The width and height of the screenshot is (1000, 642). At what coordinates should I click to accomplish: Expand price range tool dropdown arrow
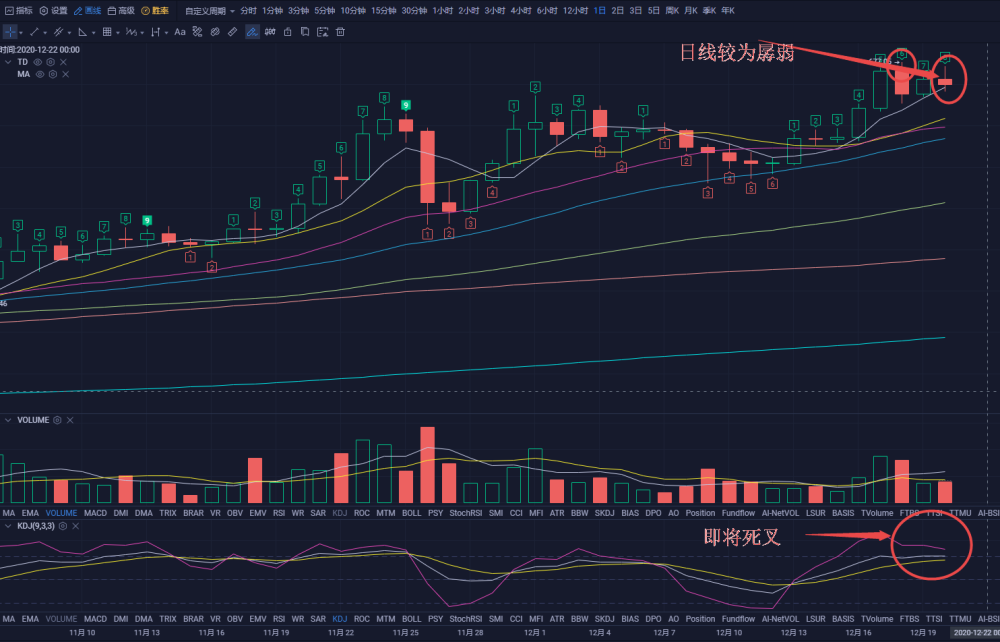point(166,33)
